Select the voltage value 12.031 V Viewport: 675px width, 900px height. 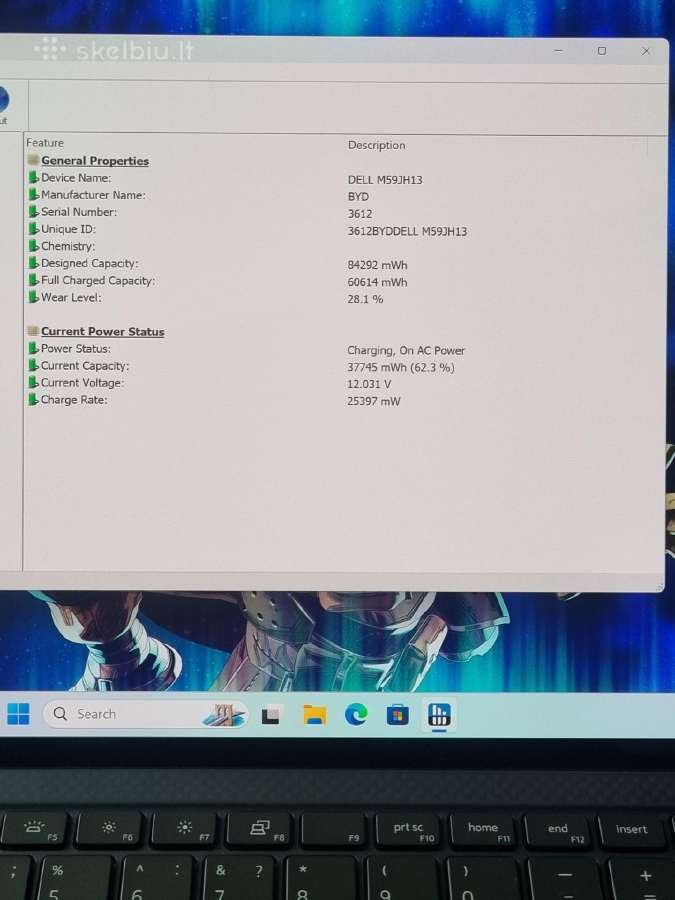click(369, 383)
